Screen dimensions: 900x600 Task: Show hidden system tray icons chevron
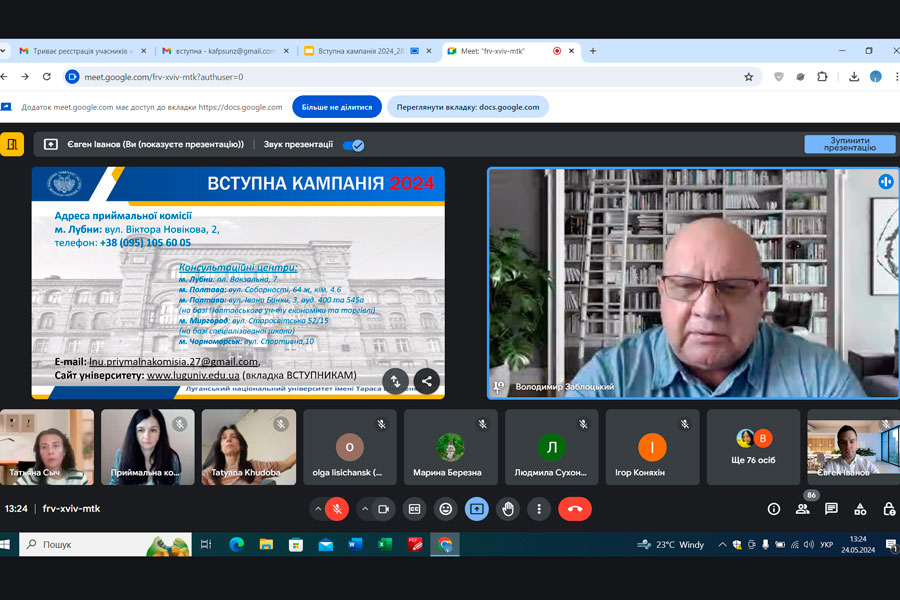722,544
